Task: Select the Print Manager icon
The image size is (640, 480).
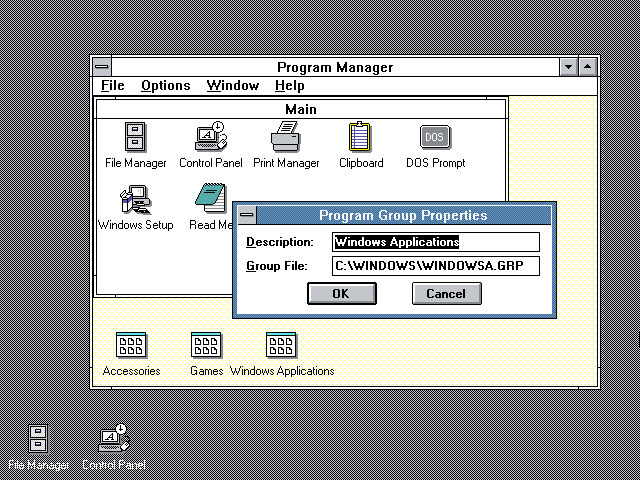Action: [286, 137]
